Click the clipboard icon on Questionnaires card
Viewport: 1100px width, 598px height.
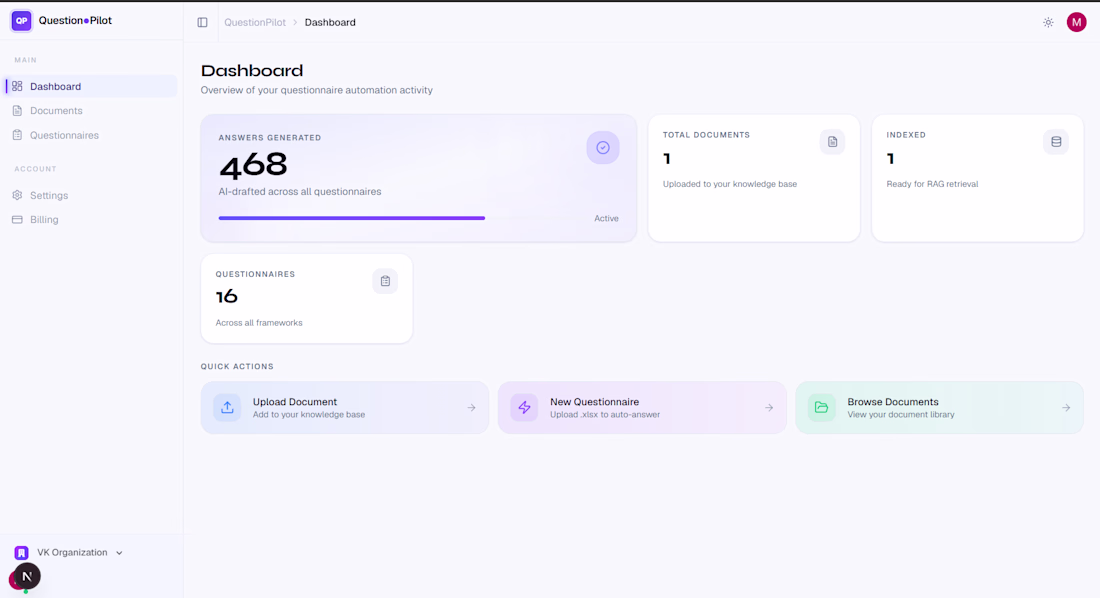tap(385, 281)
